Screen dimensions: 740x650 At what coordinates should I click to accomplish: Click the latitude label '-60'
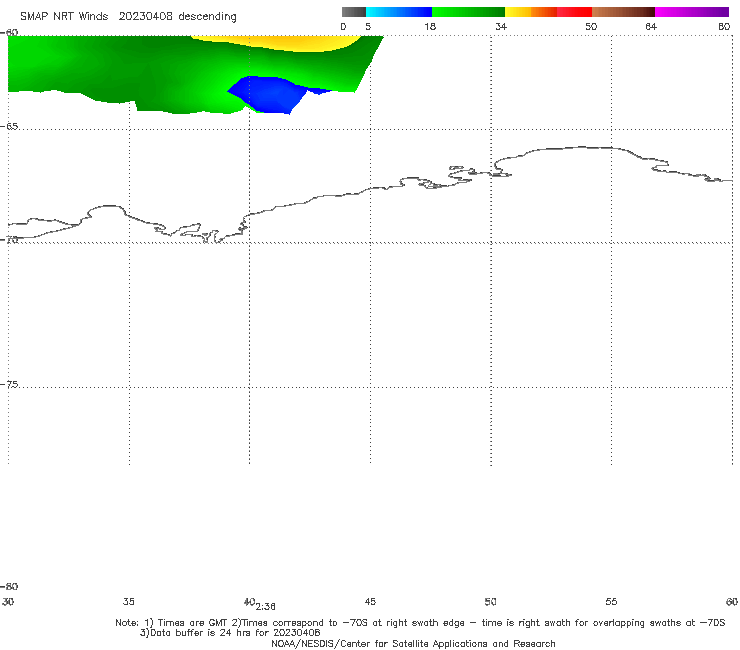pyautogui.click(x=9, y=32)
